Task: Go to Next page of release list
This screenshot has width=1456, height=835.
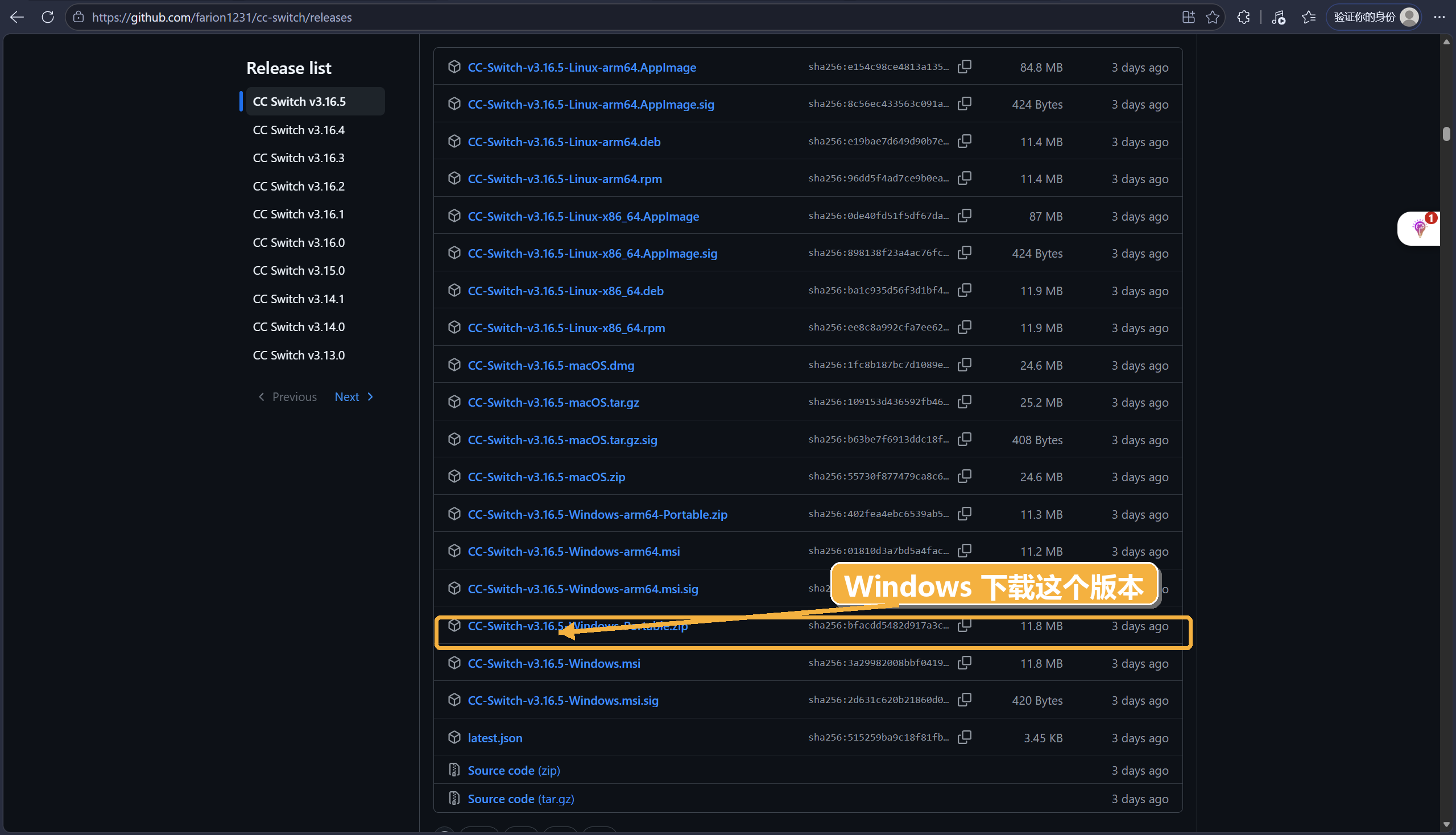Action: (354, 397)
